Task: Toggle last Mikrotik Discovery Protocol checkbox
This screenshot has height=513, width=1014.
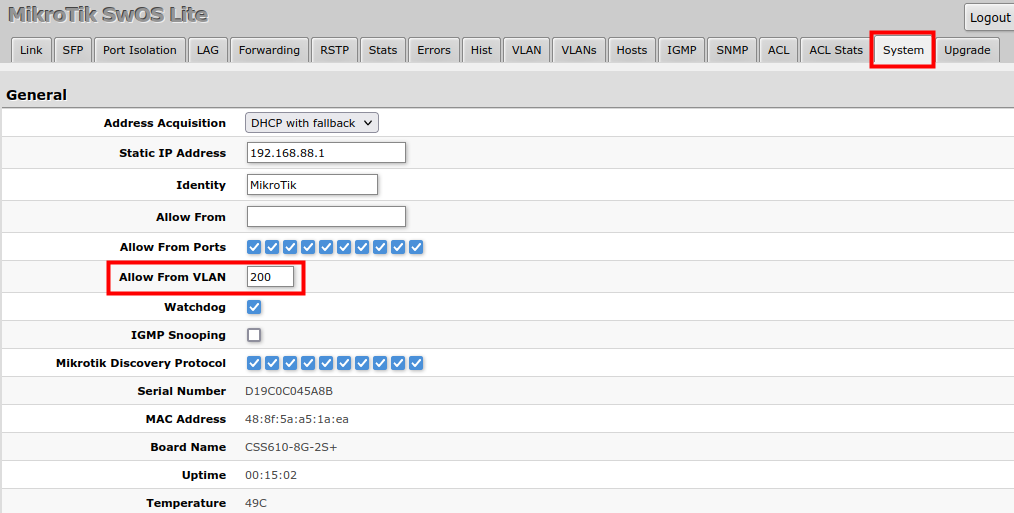Action: 416,363
